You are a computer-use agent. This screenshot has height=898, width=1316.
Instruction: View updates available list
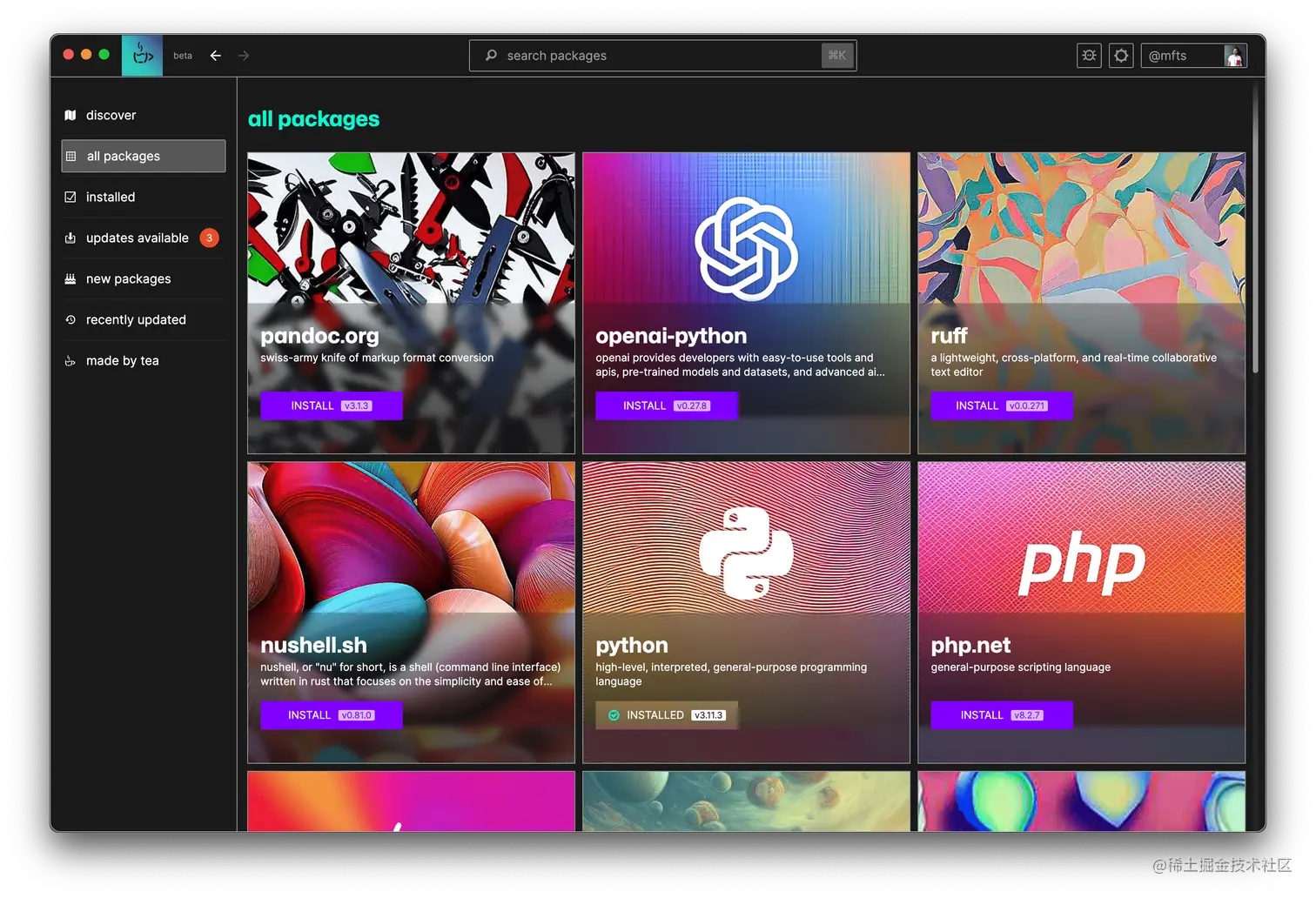[144, 238]
